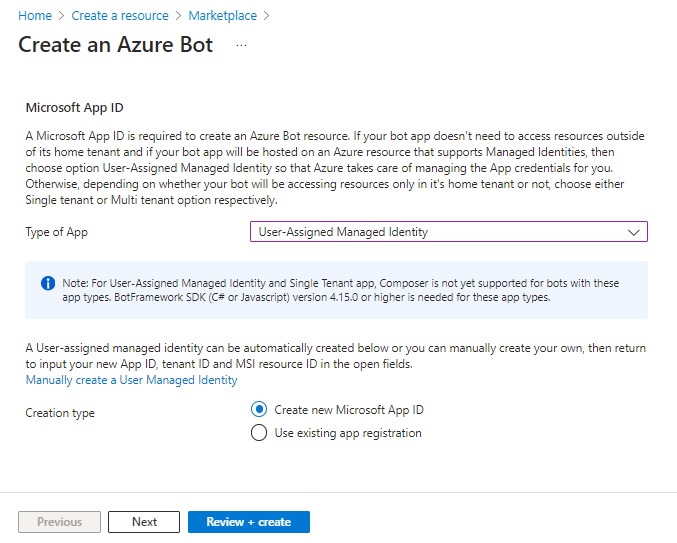The image size is (677, 543).
Task: Go to Home in the breadcrumb
Action: (x=35, y=16)
